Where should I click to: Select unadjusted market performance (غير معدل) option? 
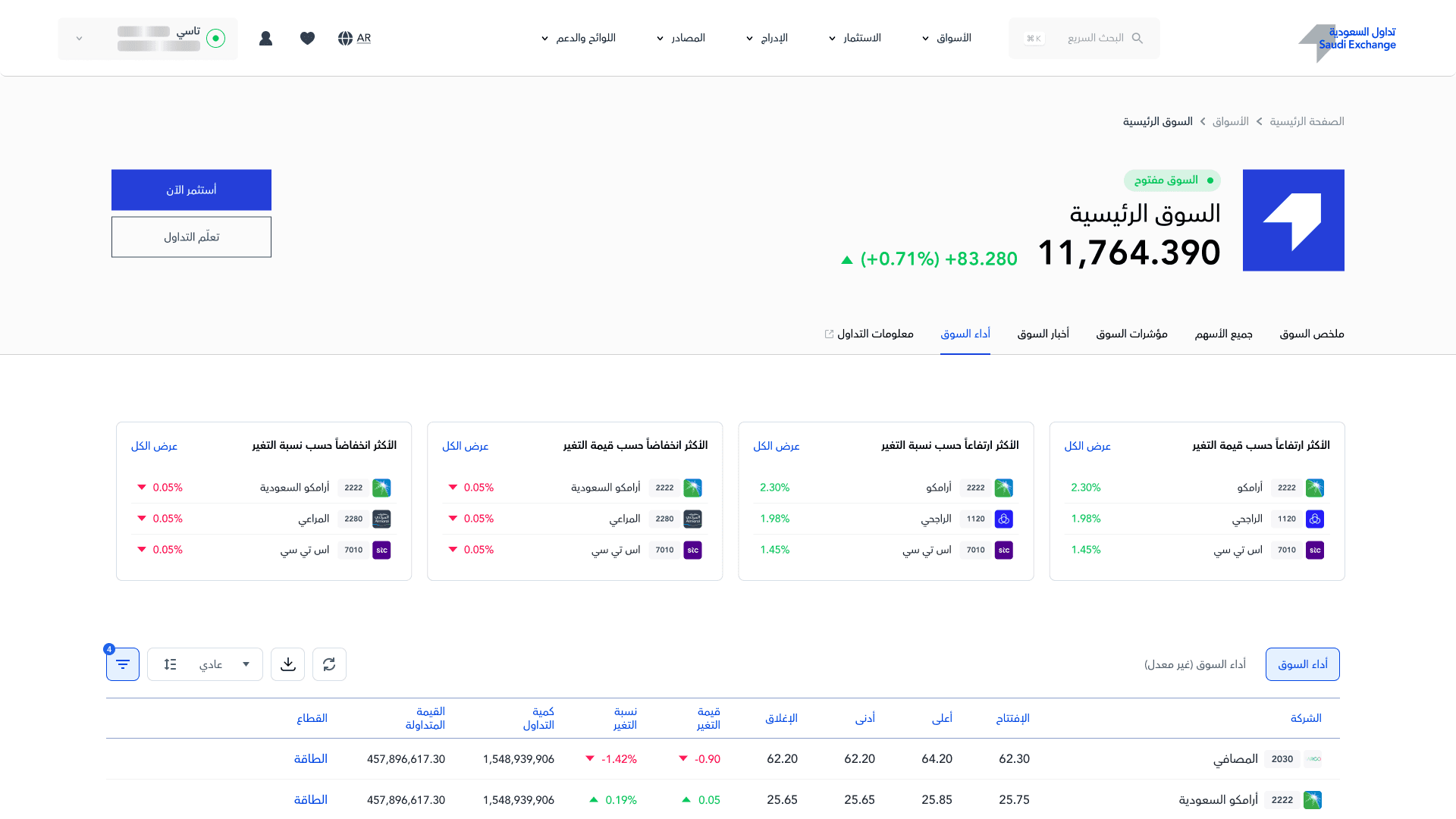point(1194,664)
